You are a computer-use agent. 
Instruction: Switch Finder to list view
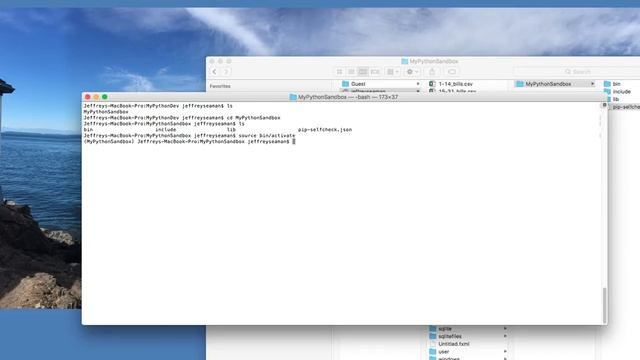[x=351, y=72]
